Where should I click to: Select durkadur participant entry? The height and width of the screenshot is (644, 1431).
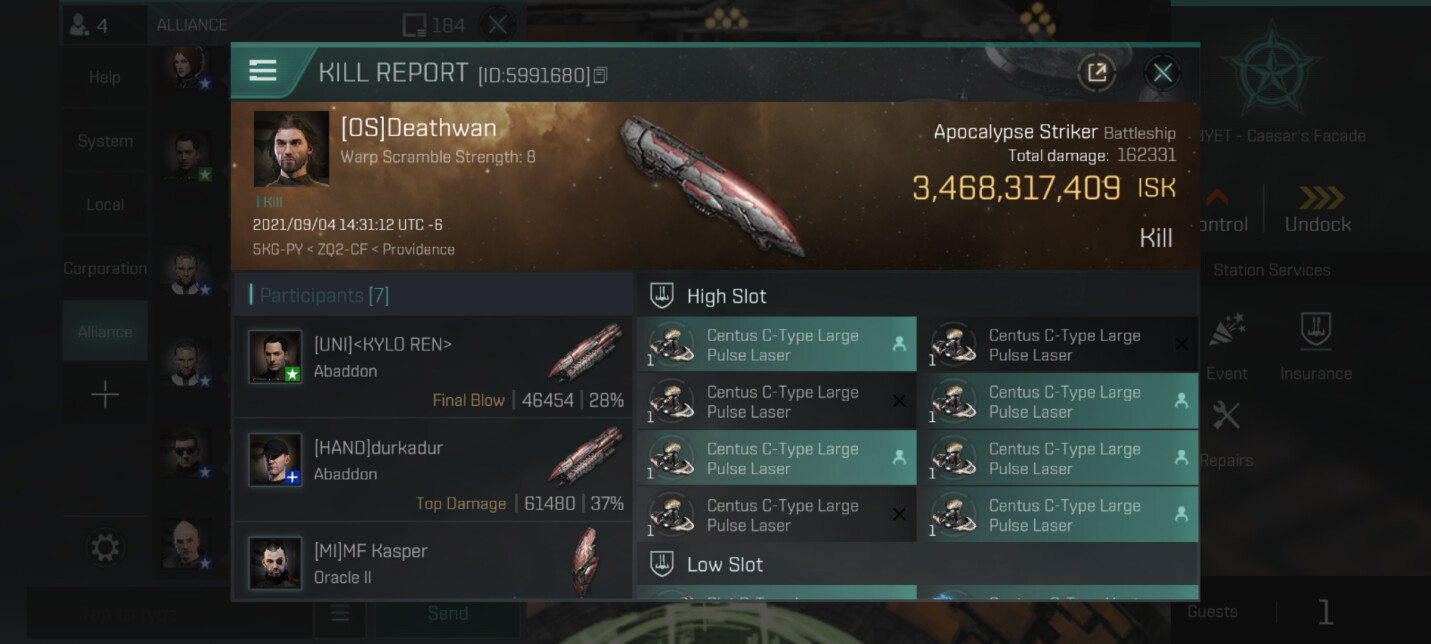click(x=433, y=469)
